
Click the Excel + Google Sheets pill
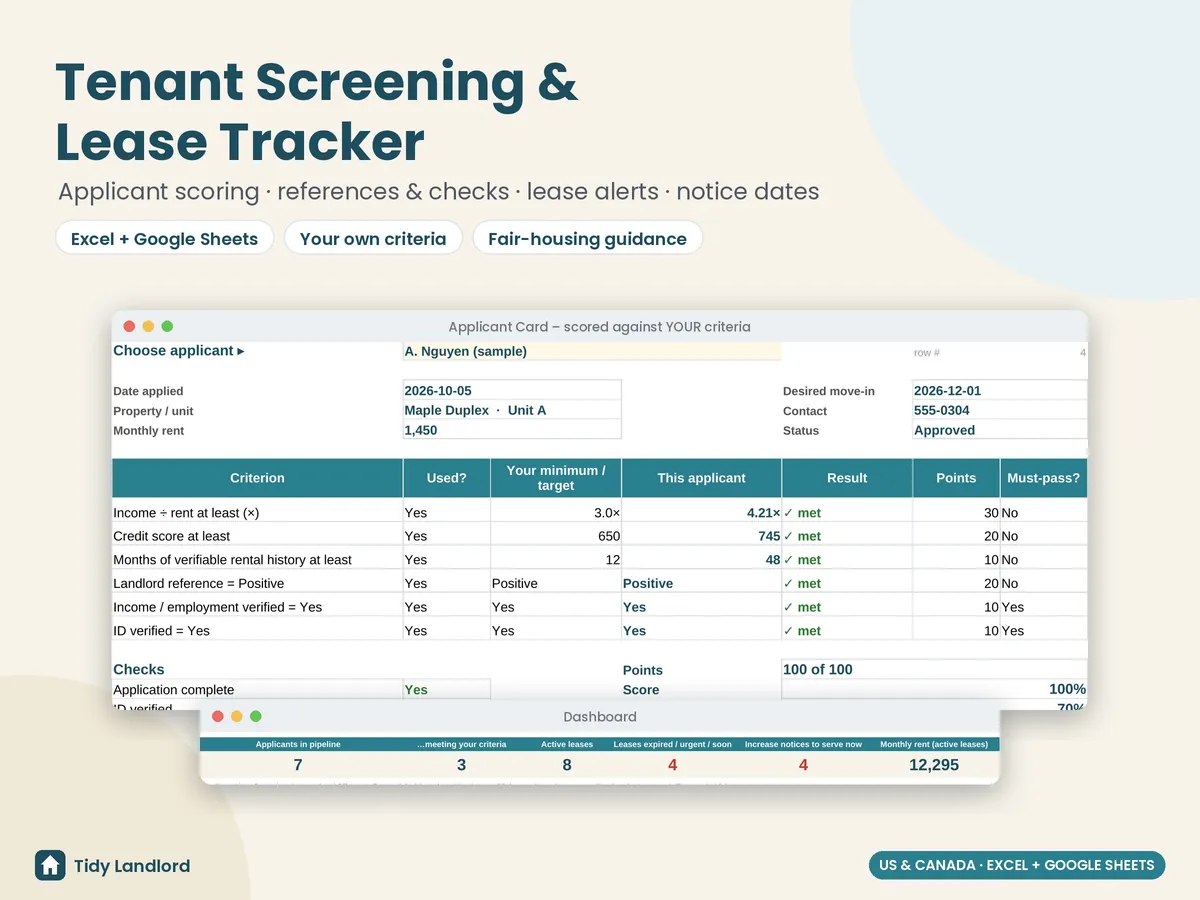(165, 239)
